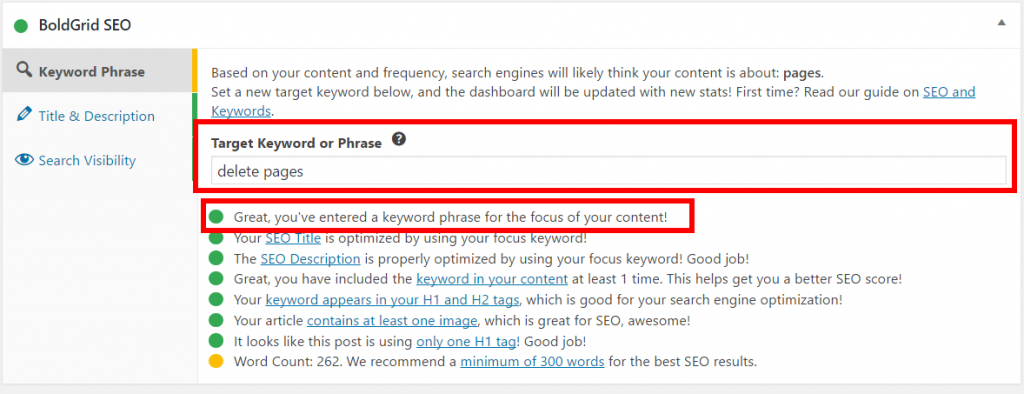1024x394 pixels.
Task: Follow the SEO Description link
Action: [x=310, y=259]
